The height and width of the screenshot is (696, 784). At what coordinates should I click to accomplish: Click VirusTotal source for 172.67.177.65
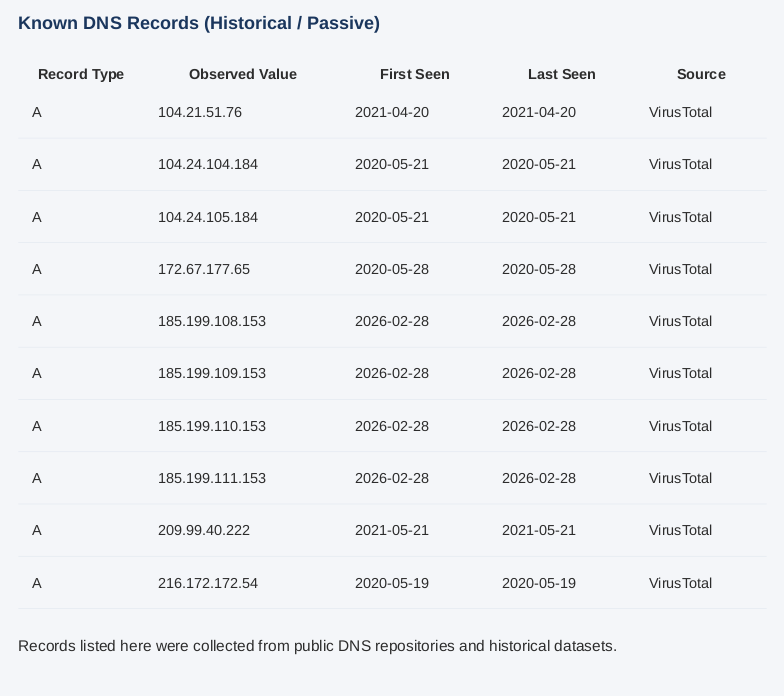tap(680, 269)
